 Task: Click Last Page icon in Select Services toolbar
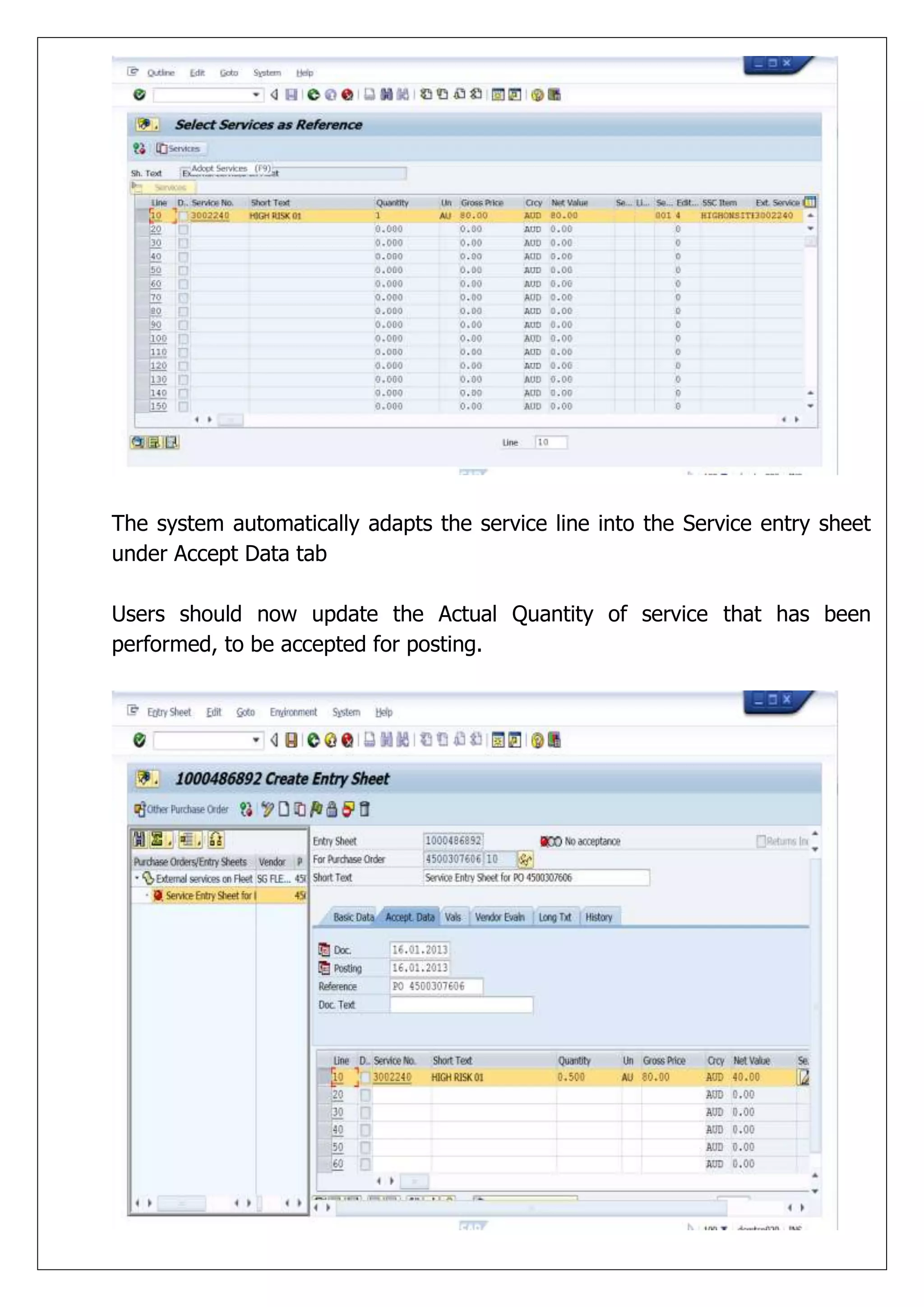pyautogui.click(x=477, y=94)
